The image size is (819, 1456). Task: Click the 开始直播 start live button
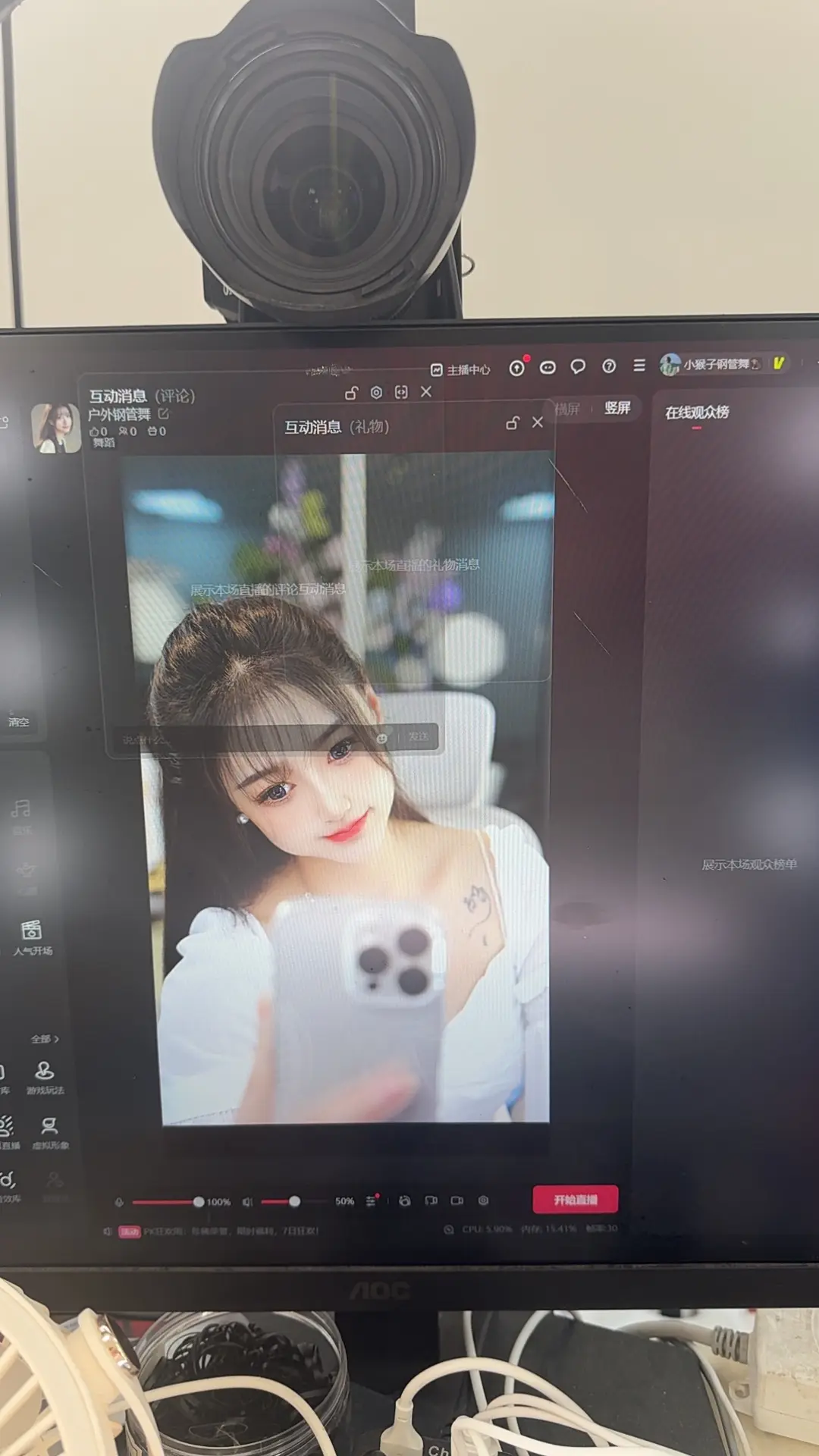[x=576, y=1200]
